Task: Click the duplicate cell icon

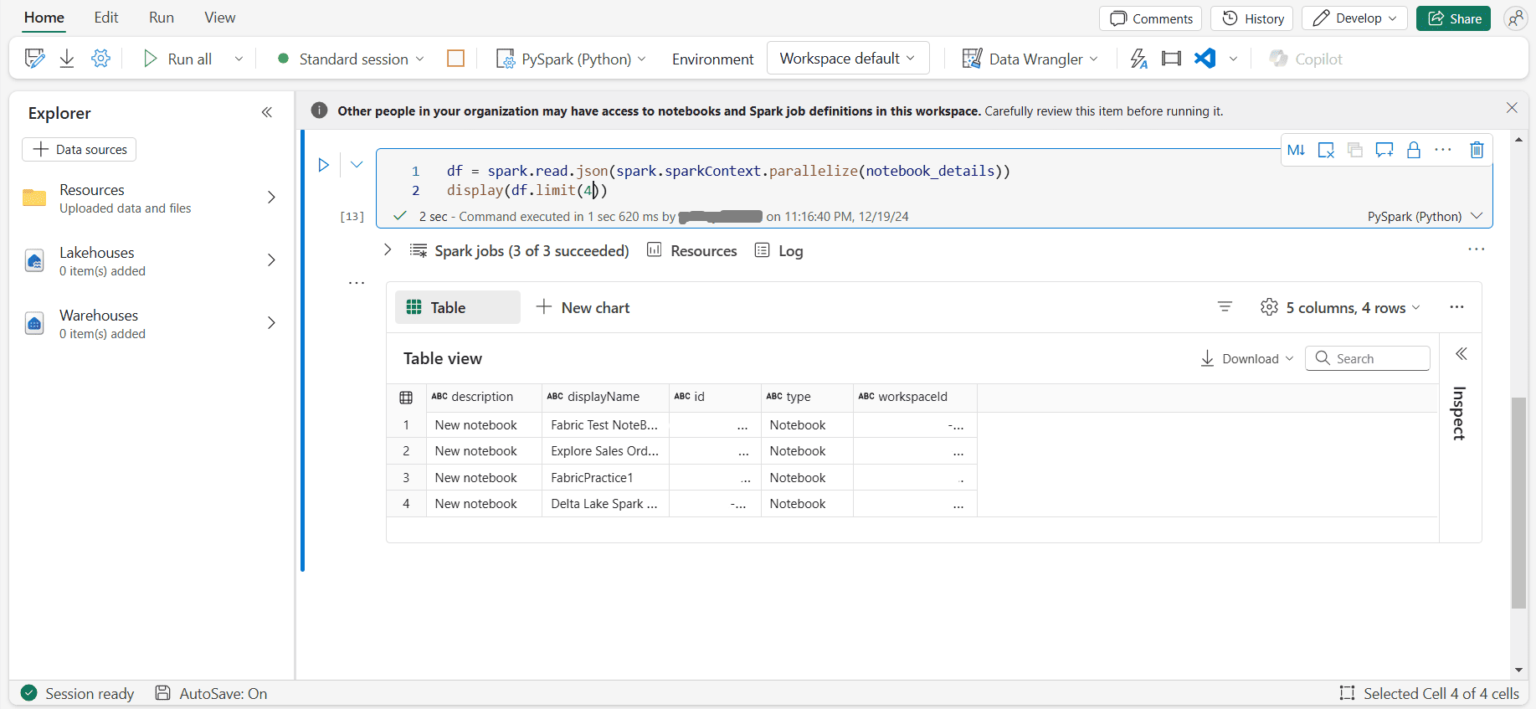Action: [x=1355, y=150]
